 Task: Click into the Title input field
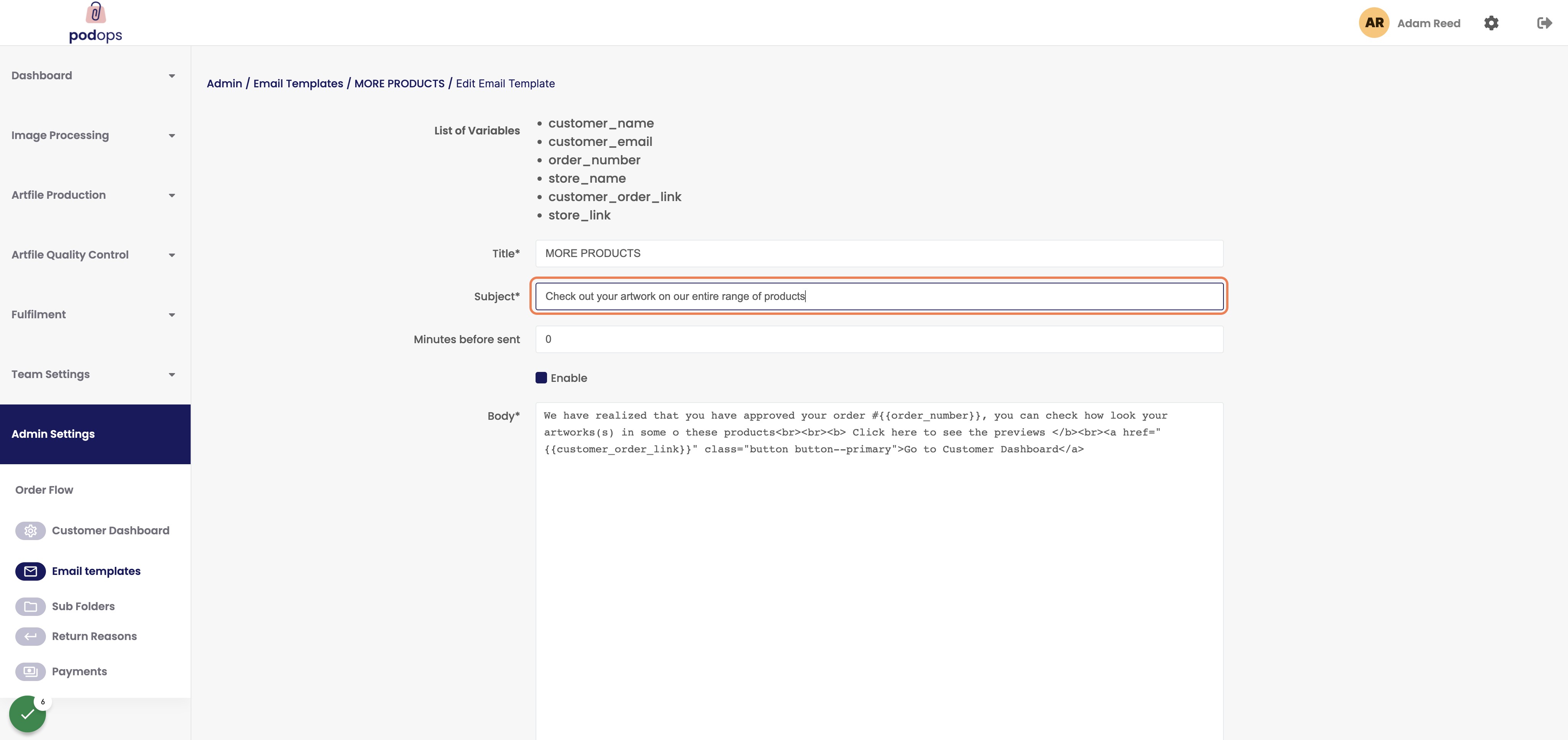879,253
